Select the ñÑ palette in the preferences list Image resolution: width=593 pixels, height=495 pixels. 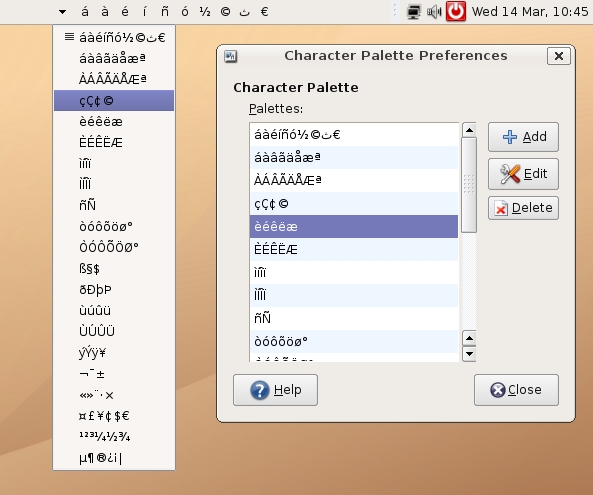click(x=354, y=318)
